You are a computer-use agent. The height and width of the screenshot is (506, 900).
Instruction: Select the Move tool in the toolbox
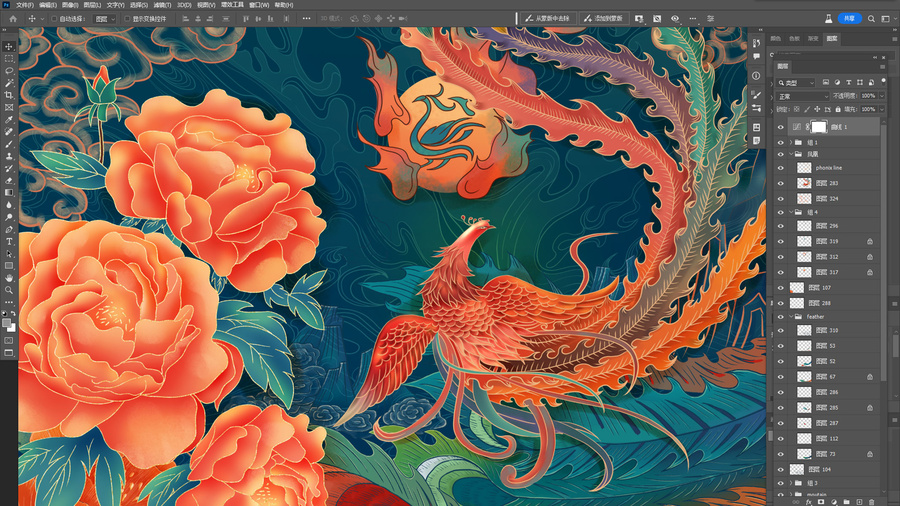coord(9,46)
